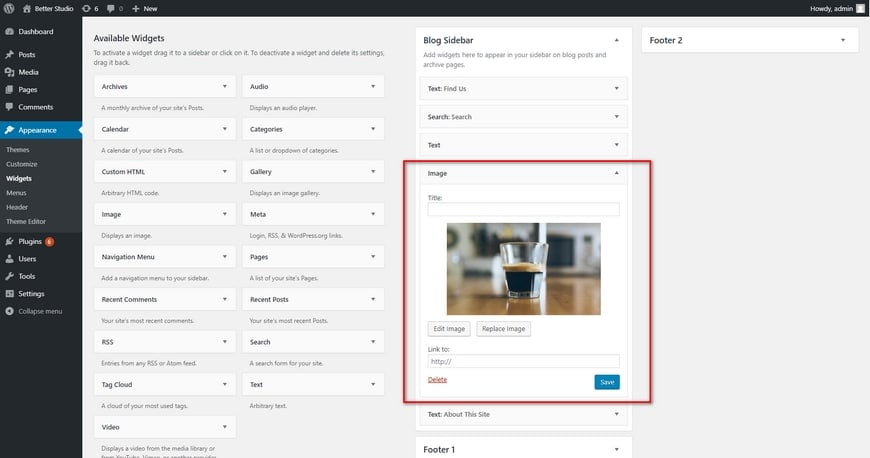Click the Dashboard gauge icon
Image resolution: width=870 pixels, height=458 pixels.
pos(9,32)
